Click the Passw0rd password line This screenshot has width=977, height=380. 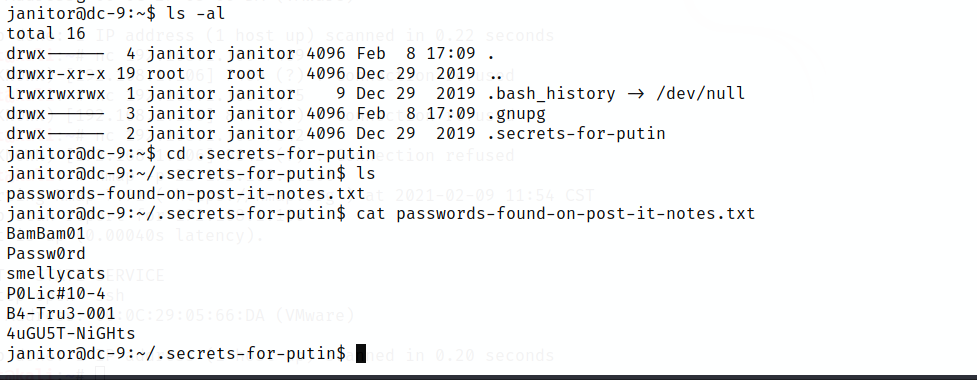46,254
